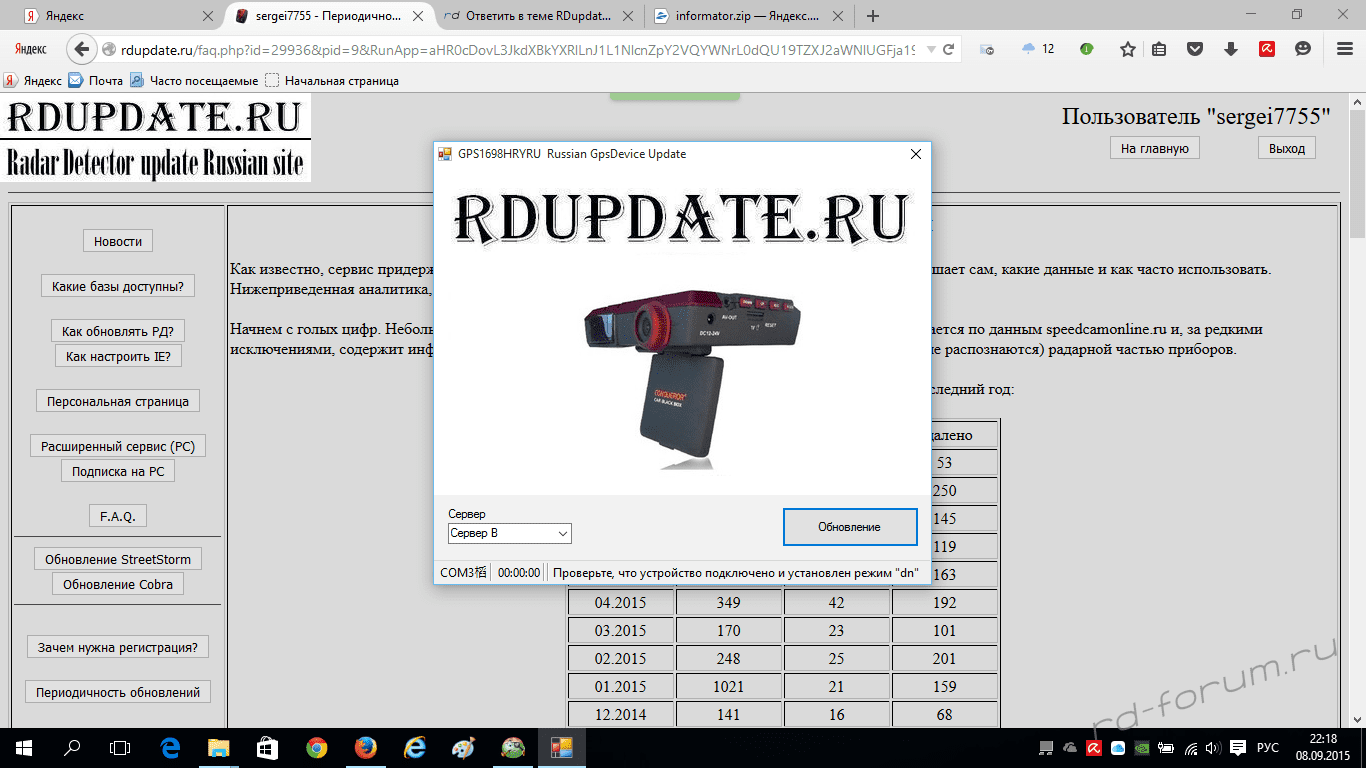Click the page vertical scrollbar

pyautogui.click(x=1357, y=400)
